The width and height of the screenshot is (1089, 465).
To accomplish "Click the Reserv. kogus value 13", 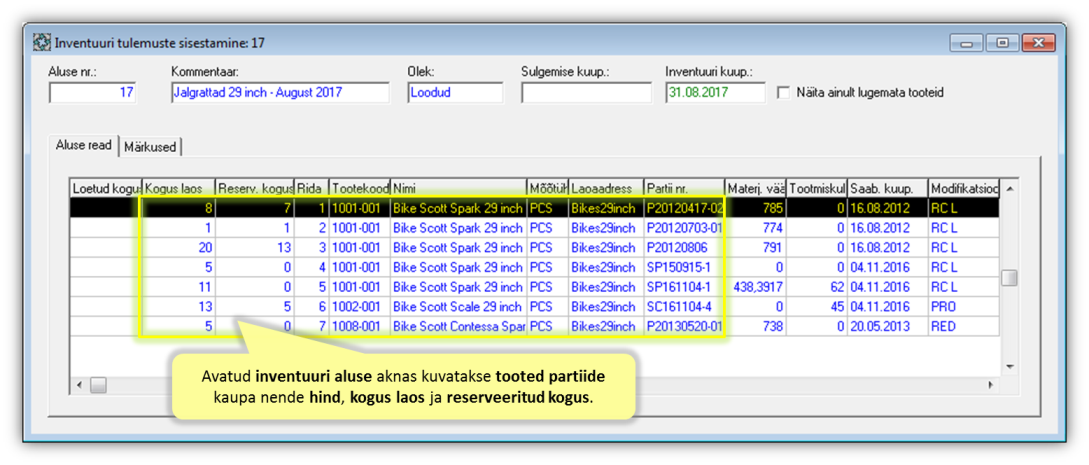I will pyautogui.click(x=255, y=247).
